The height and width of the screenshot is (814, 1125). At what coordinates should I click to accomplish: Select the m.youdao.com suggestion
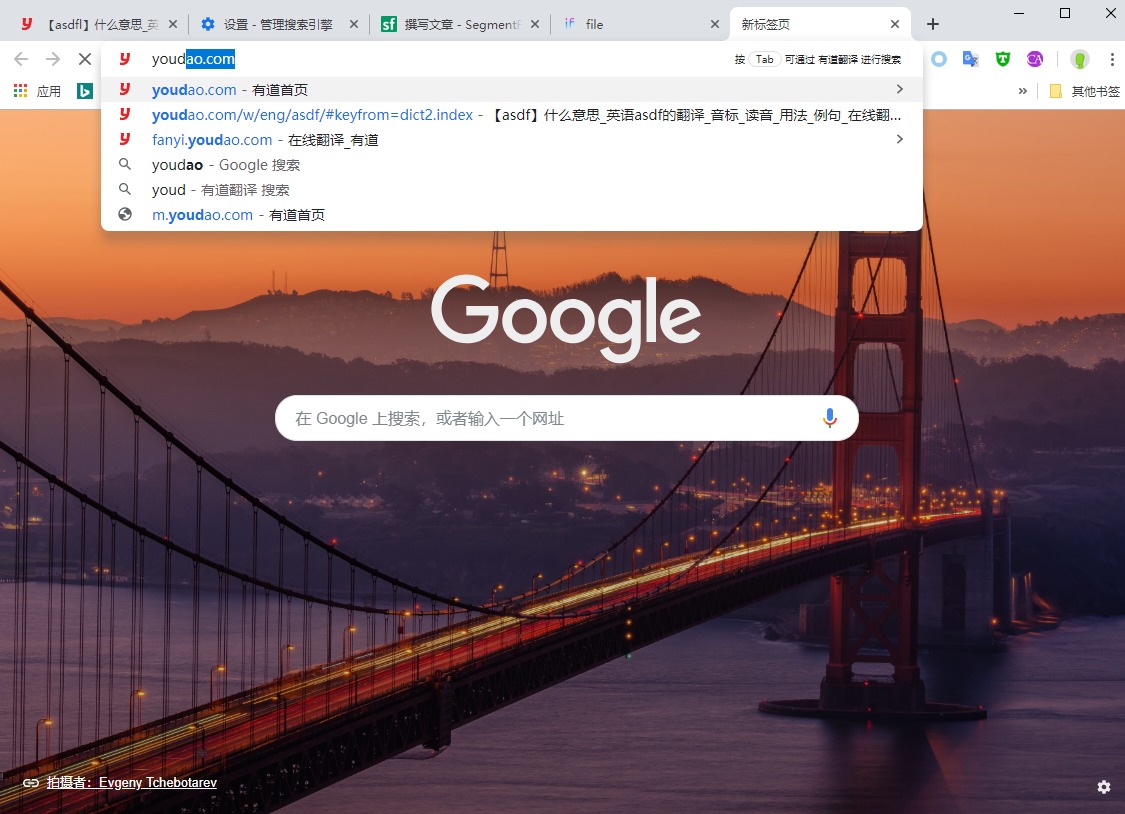pyautogui.click(x=238, y=215)
